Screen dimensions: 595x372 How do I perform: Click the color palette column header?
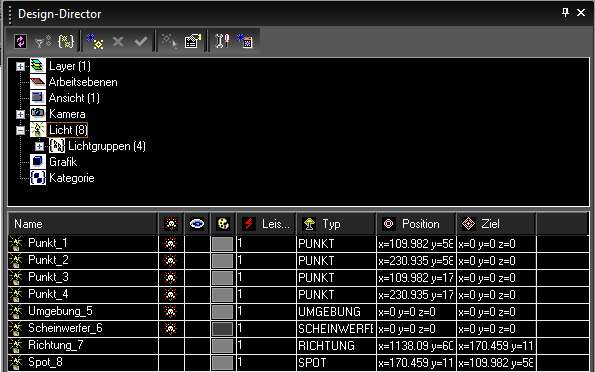coord(223,224)
